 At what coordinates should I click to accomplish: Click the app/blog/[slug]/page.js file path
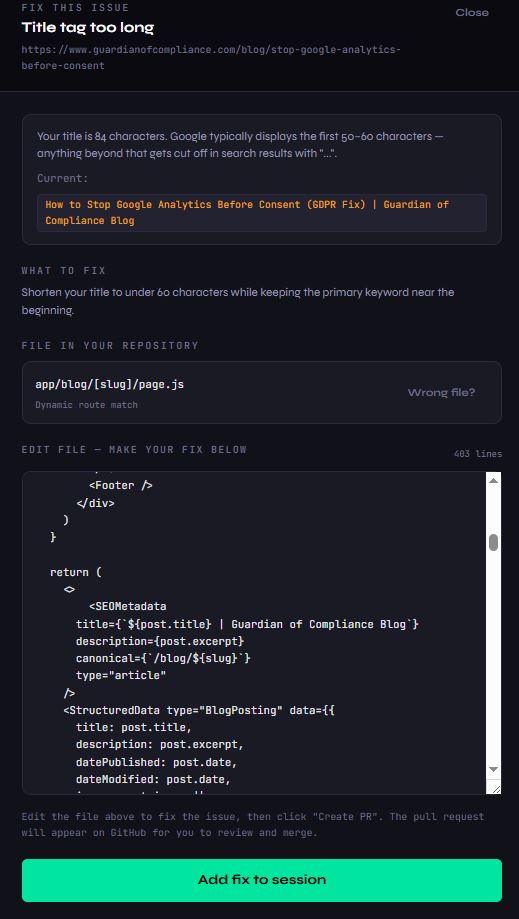click(110, 384)
